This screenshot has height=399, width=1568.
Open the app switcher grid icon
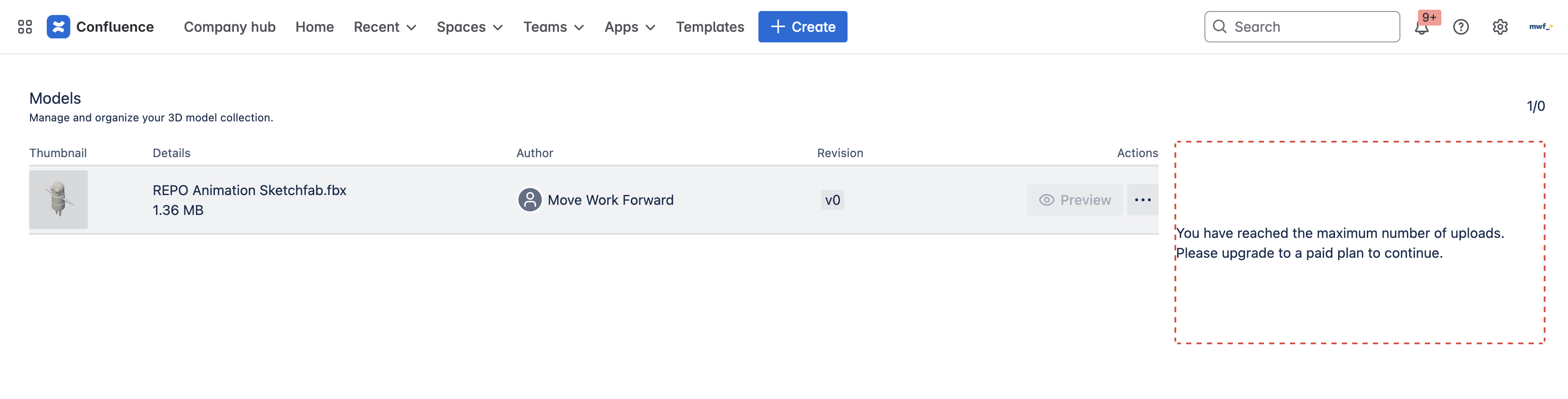click(25, 27)
